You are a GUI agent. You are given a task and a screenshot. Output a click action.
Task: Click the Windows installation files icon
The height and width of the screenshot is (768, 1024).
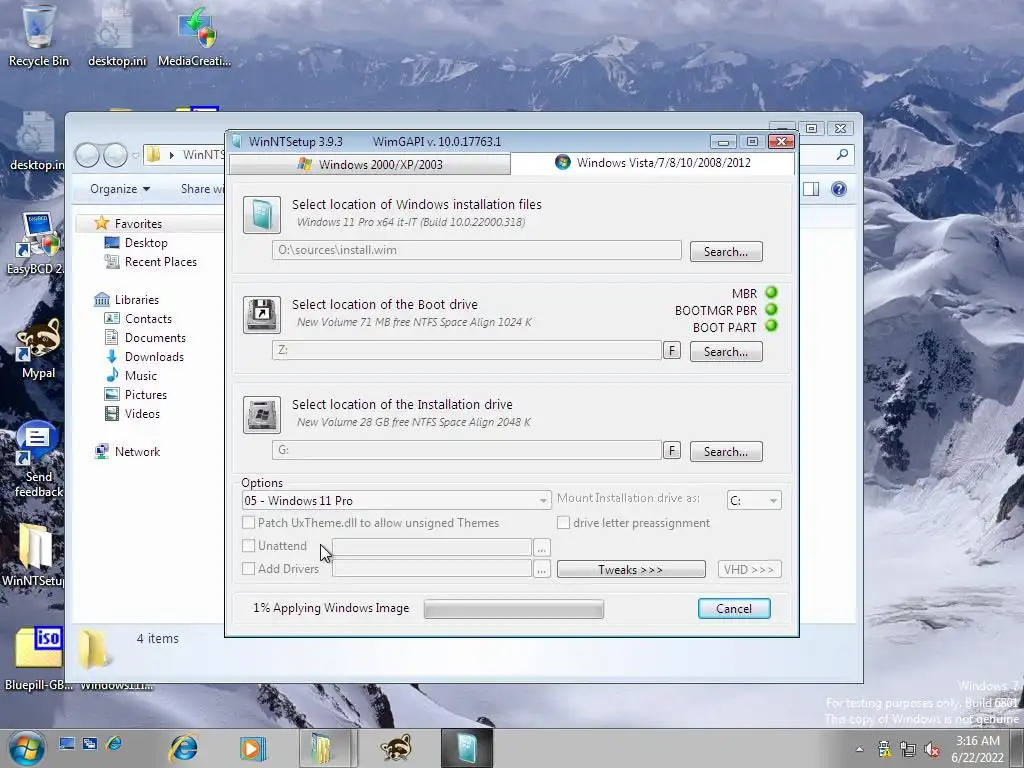[262, 215]
